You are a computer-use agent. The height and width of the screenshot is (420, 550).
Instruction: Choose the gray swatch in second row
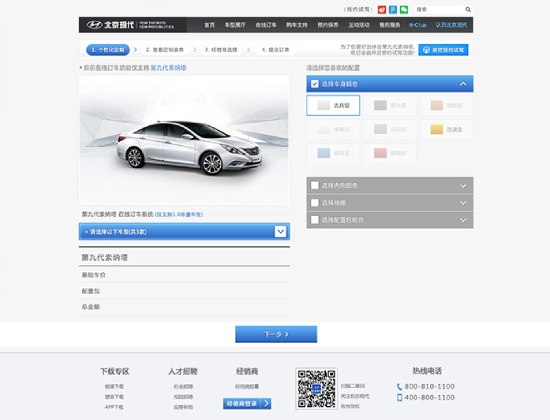point(390,129)
